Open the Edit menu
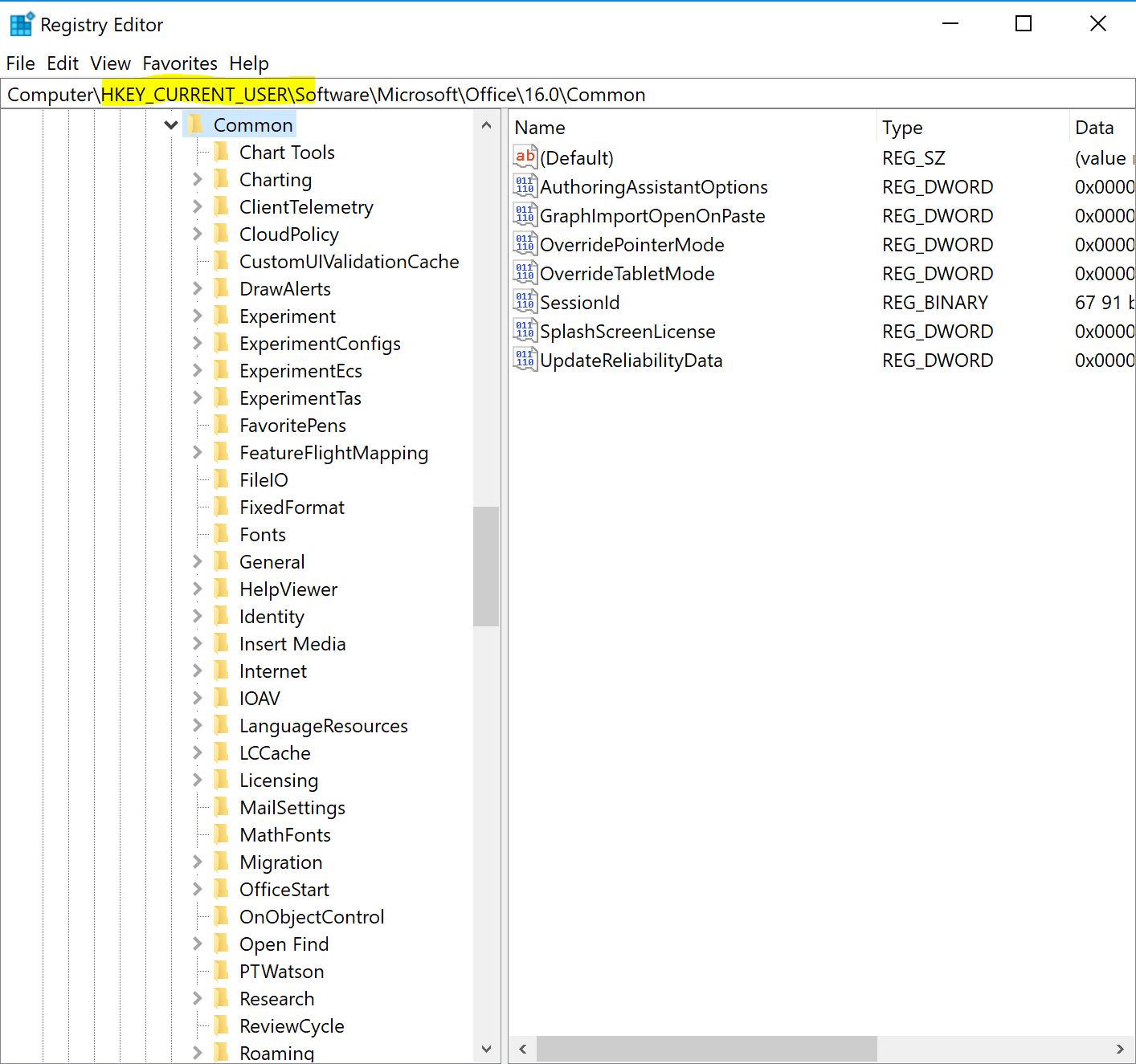The width and height of the screenshot is (1136, 1064). pyautogui.click(x=63, y=63)
